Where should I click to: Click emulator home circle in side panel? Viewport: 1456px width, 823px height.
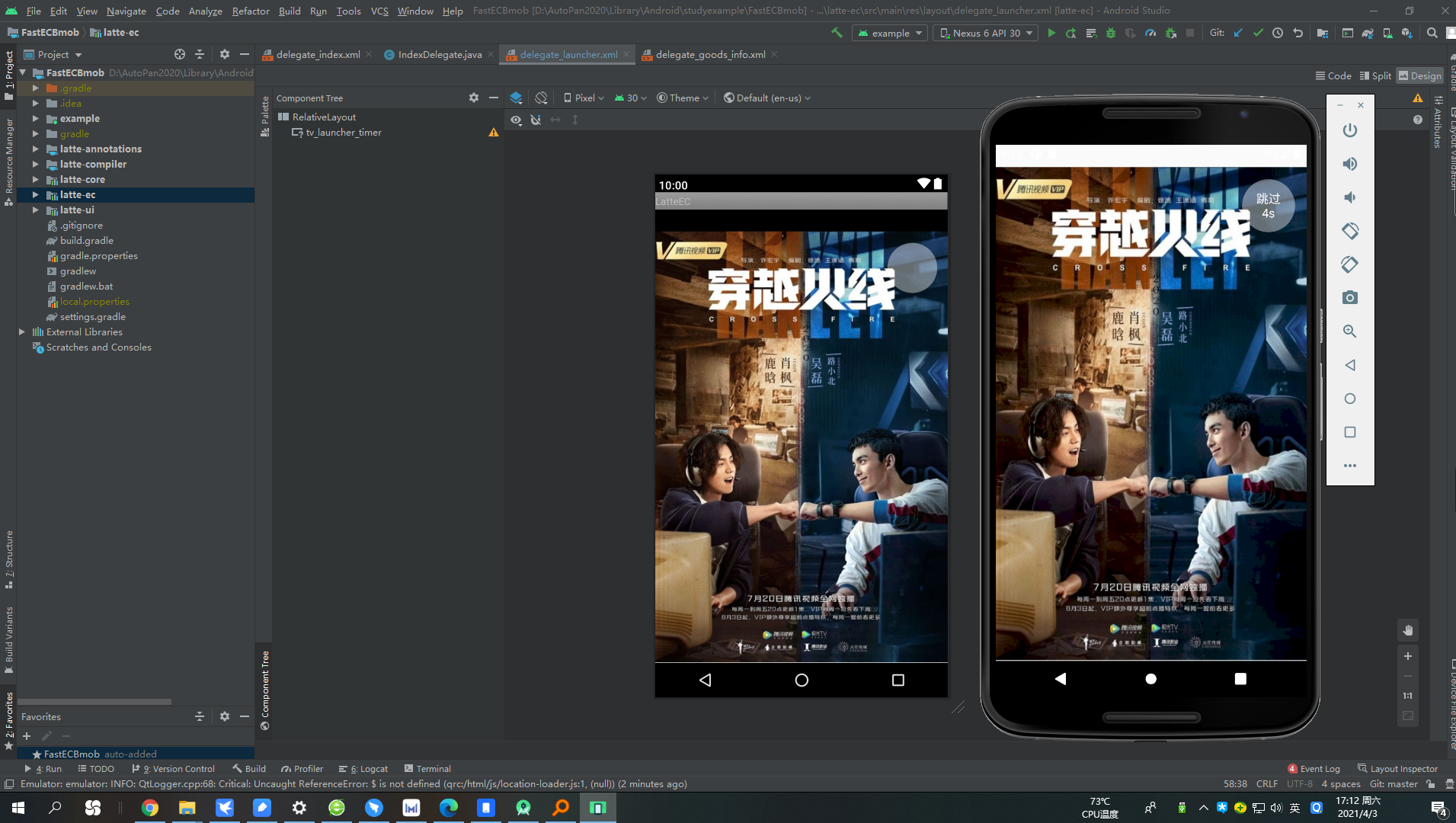(x=1349, y=399)
